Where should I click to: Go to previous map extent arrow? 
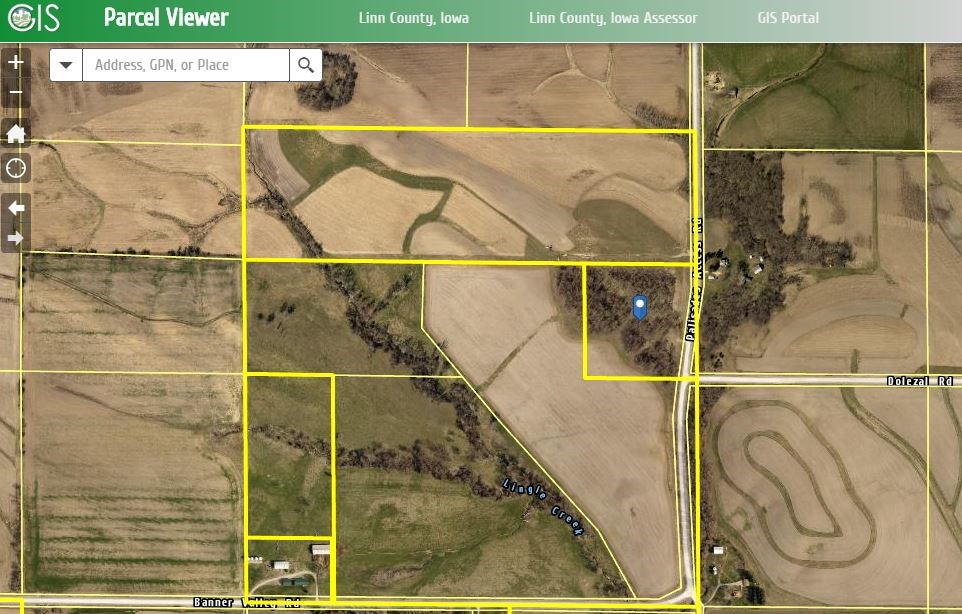tap(15, 208)
